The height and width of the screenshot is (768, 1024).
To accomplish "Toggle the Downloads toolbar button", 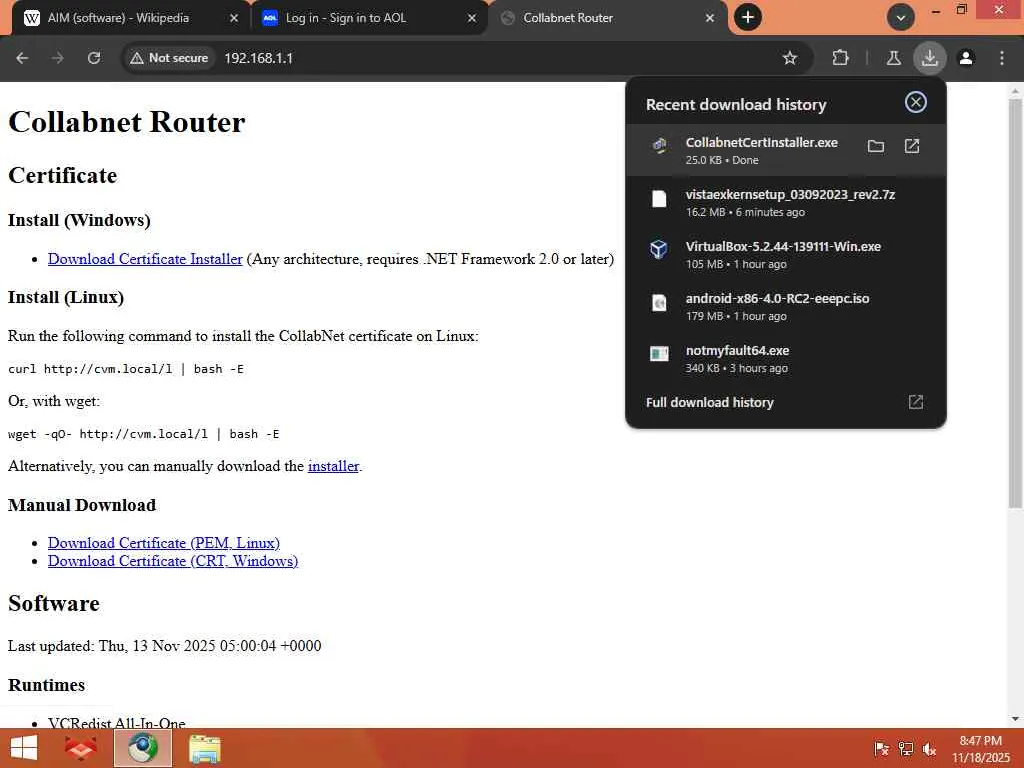I will coord(930,58).
